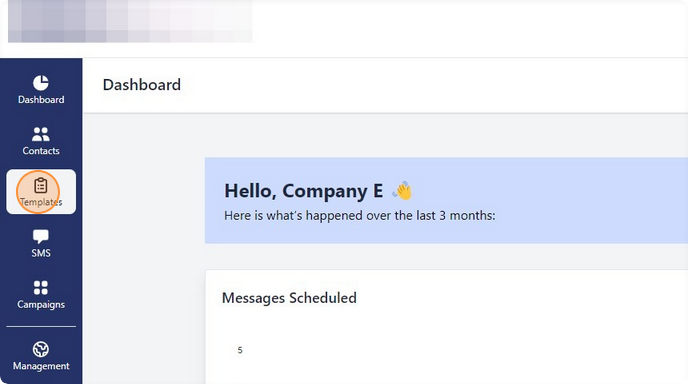Click the Messages Scheduled card title

pos(289,298)
